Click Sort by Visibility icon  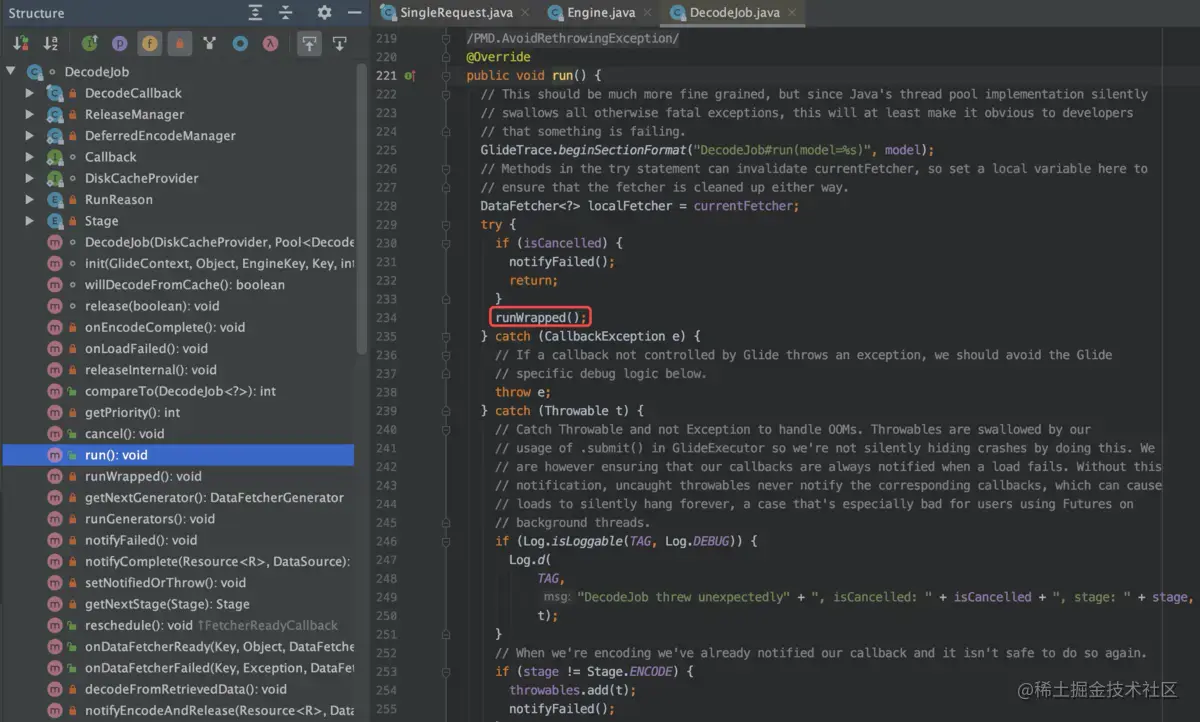click(20, 43)
